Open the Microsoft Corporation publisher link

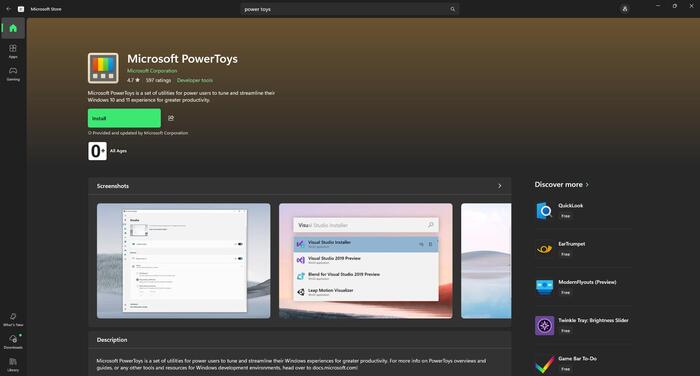point(152,71)
